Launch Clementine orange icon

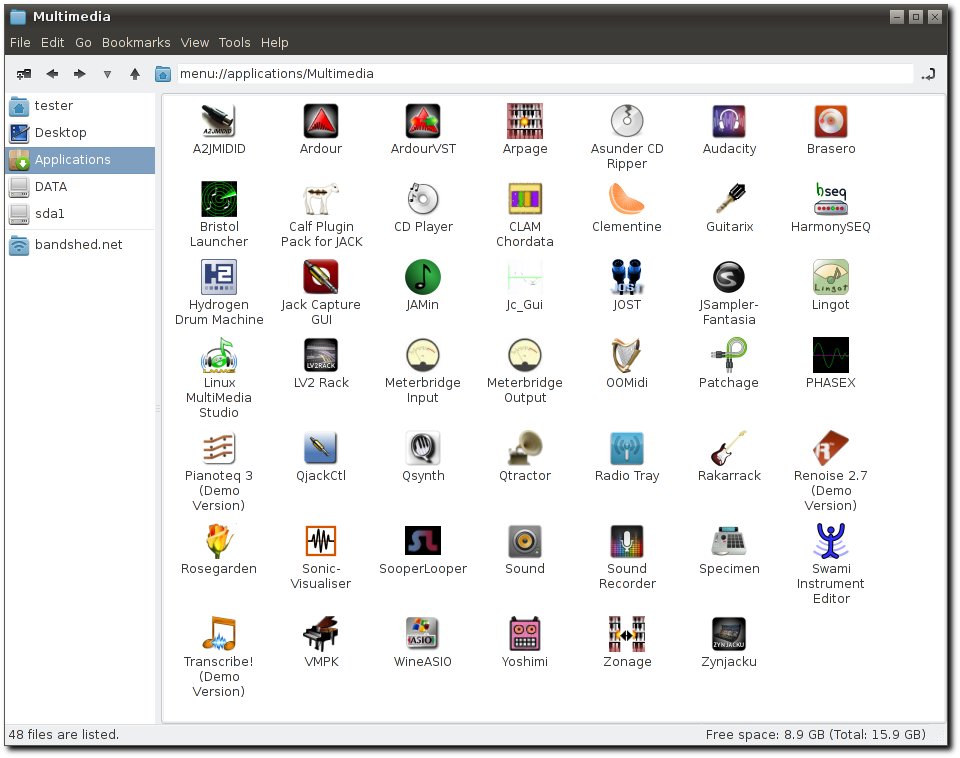tap(627, 199)
